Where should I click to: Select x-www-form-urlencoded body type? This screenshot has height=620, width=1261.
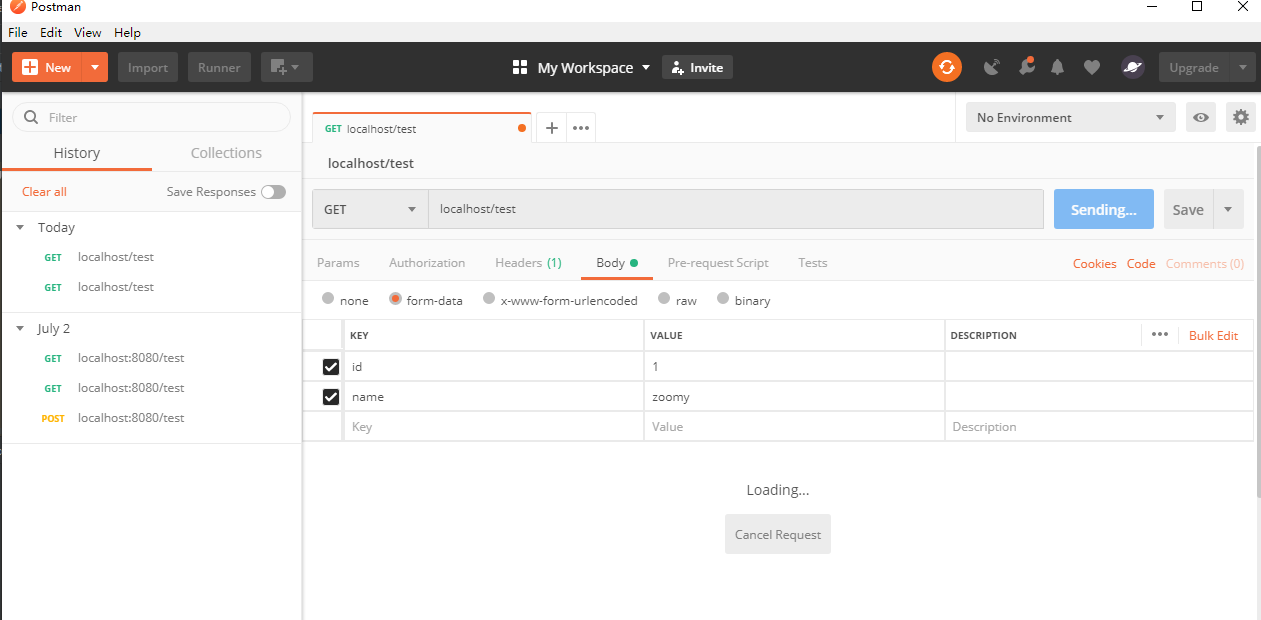click(x=489, y=299)
